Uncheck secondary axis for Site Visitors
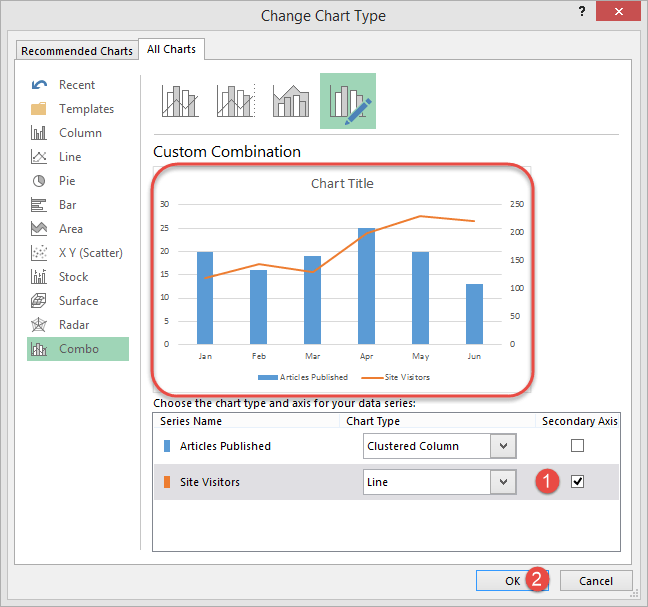 click(x=577, y=482)
